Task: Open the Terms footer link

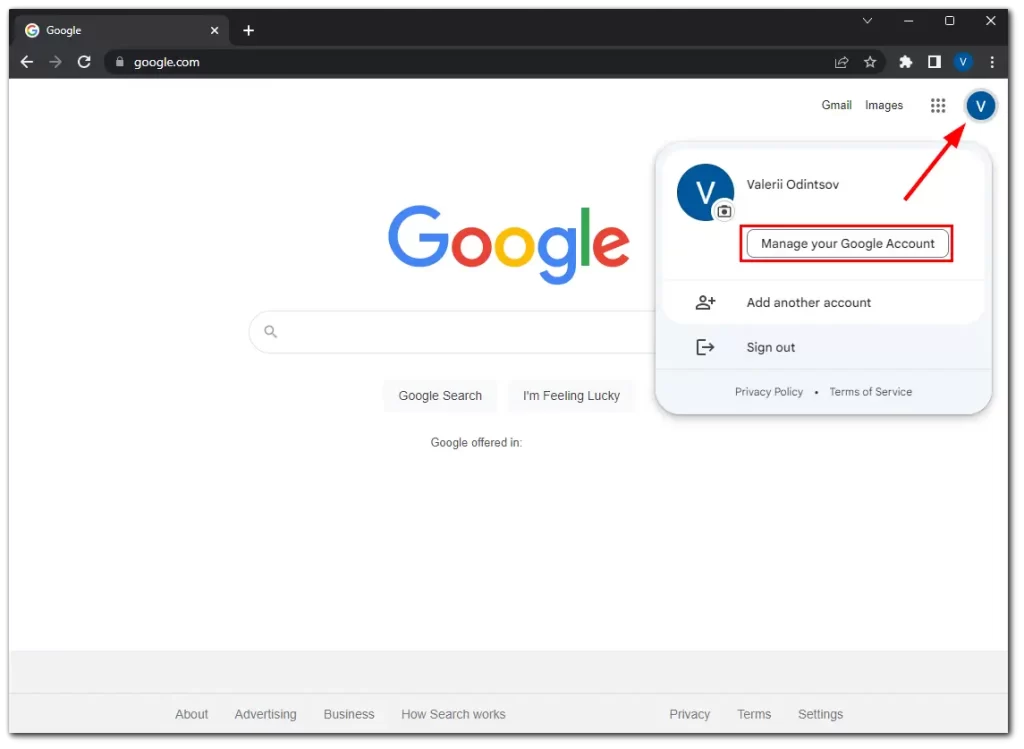Action: 755,715
